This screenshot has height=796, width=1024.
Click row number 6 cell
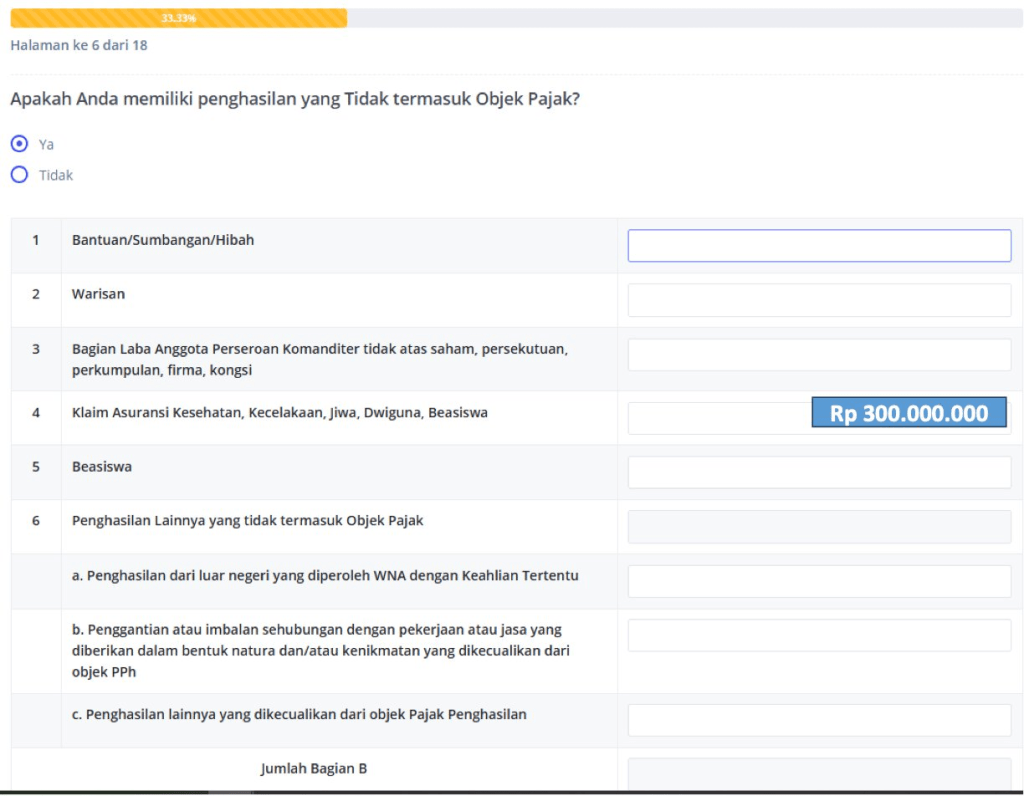36,520
